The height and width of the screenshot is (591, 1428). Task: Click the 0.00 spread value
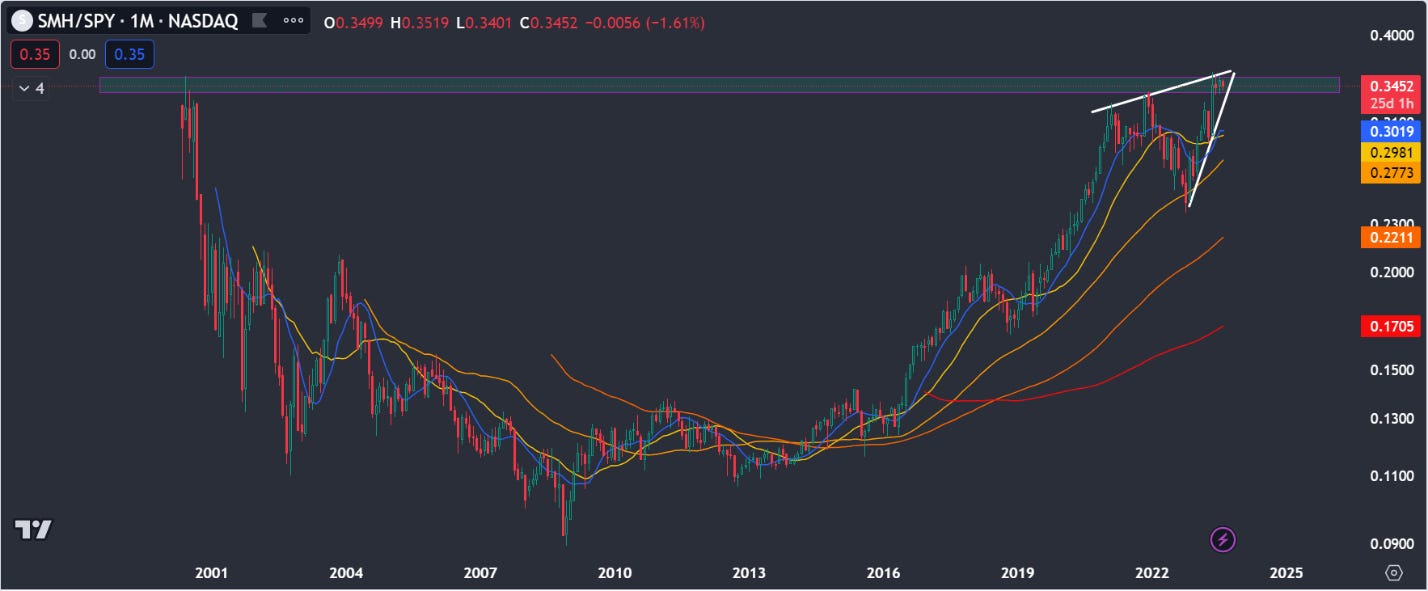point(82,54)
